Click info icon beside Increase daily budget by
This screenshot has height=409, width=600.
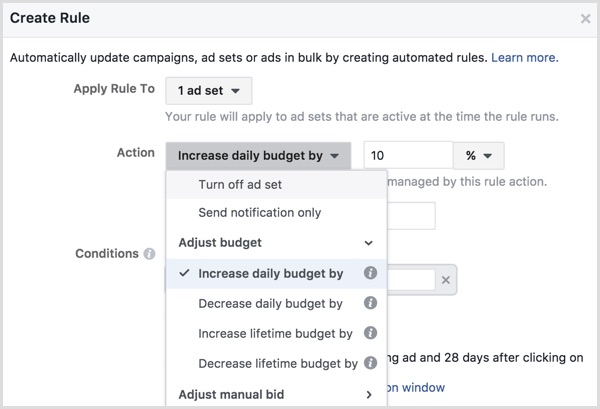click(x=370, y=273)
